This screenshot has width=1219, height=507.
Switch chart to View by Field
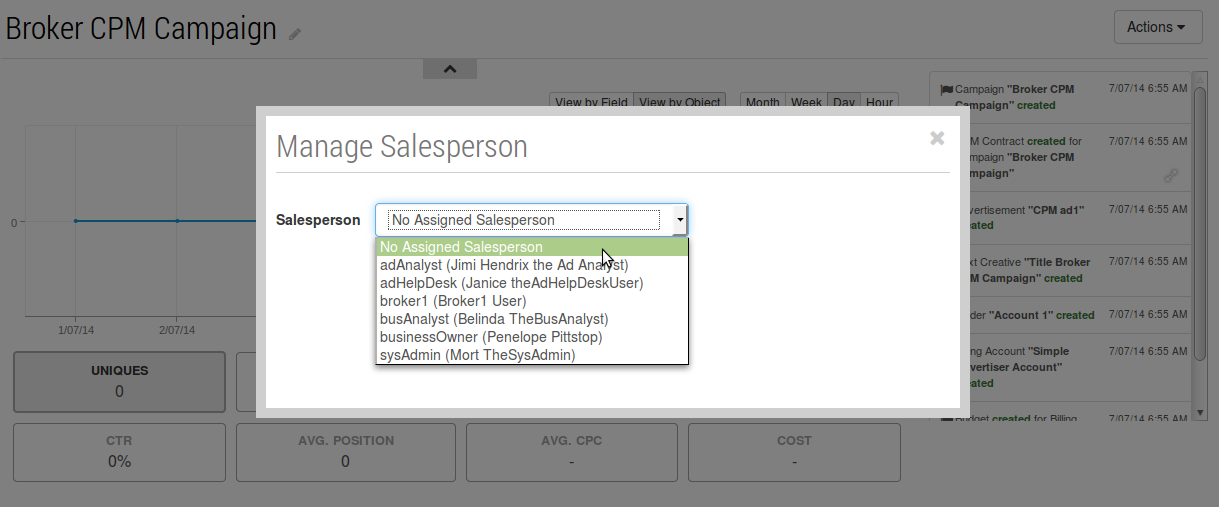(x=591, y=101)
